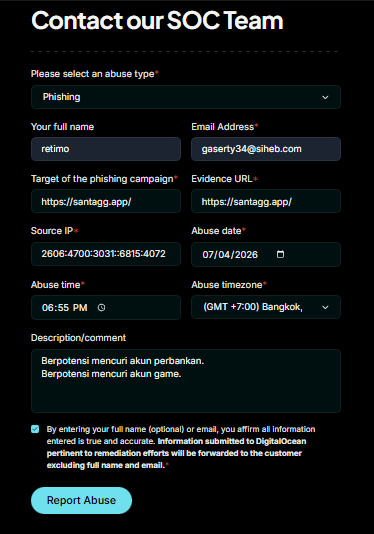The width and height of the screenshot is (374, 534).
Task: Click the Your full name input field
Action: pyautogui.click(x=106, y=149)
